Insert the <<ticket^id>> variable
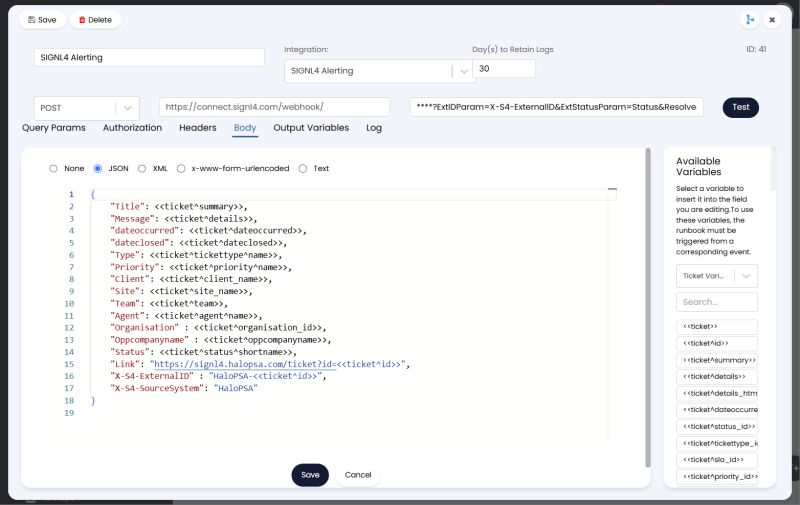 tap(716, 343)
